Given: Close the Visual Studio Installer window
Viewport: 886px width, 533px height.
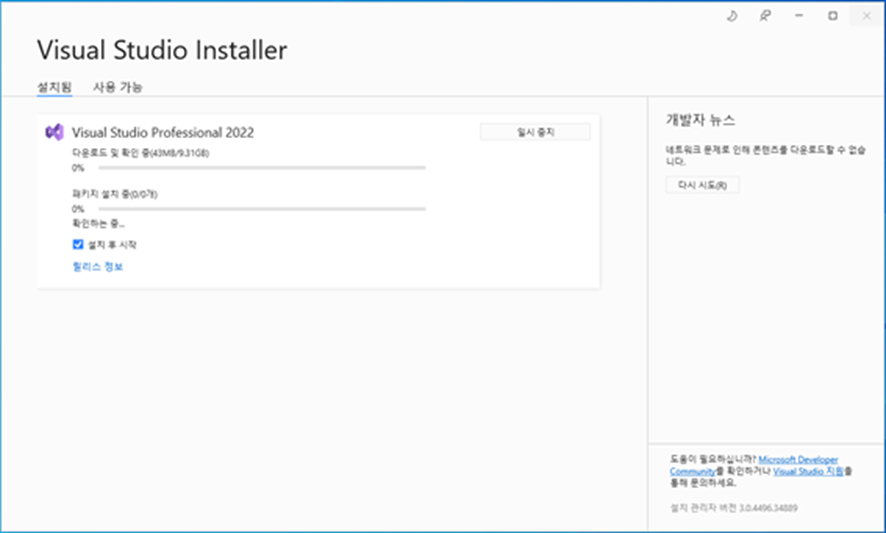Looking at the screenshot, I should (866, 16).
